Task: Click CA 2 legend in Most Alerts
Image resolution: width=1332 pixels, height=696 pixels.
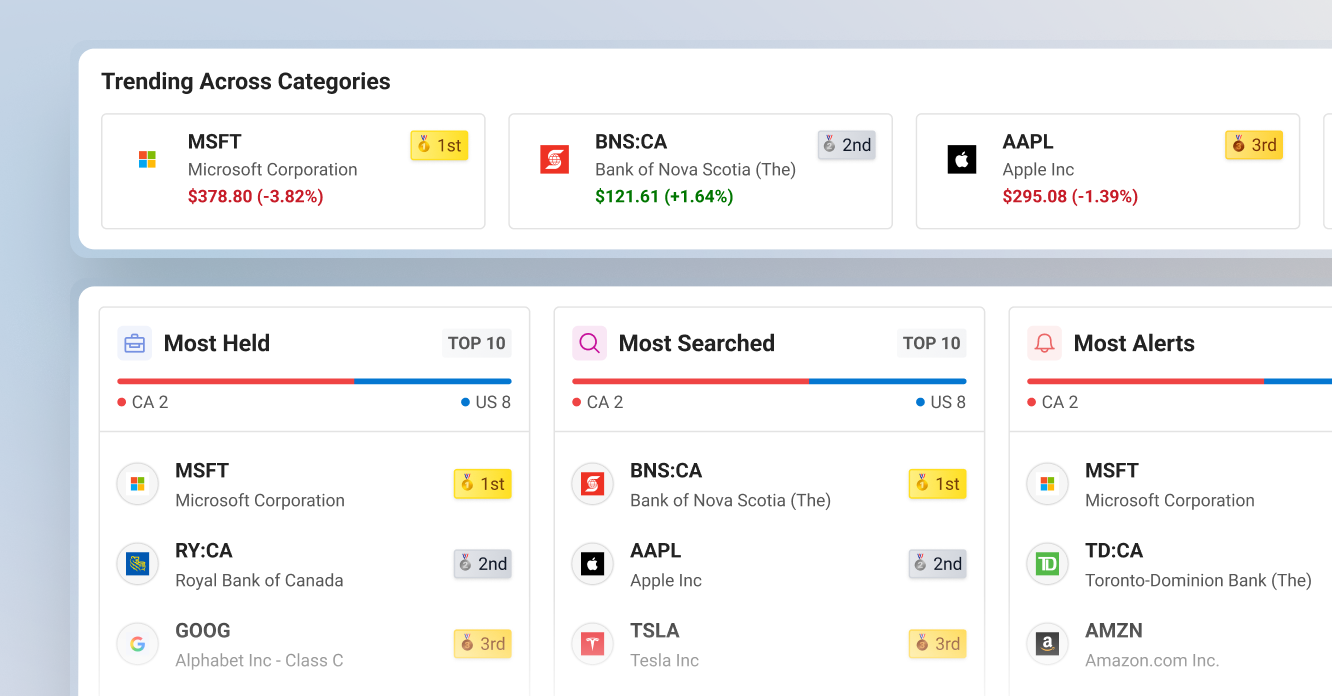Action: [1053, 402]
